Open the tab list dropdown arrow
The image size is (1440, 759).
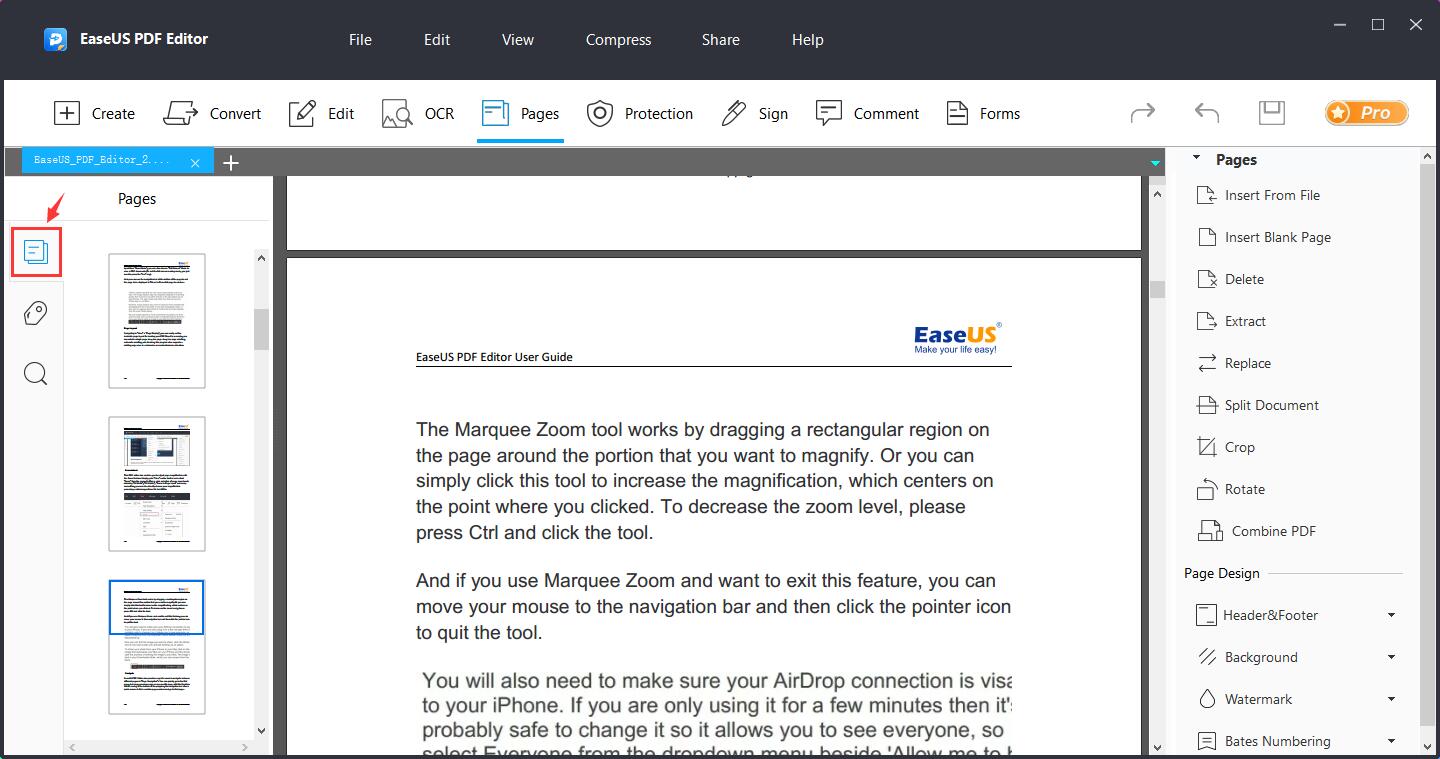point(1156,162)
